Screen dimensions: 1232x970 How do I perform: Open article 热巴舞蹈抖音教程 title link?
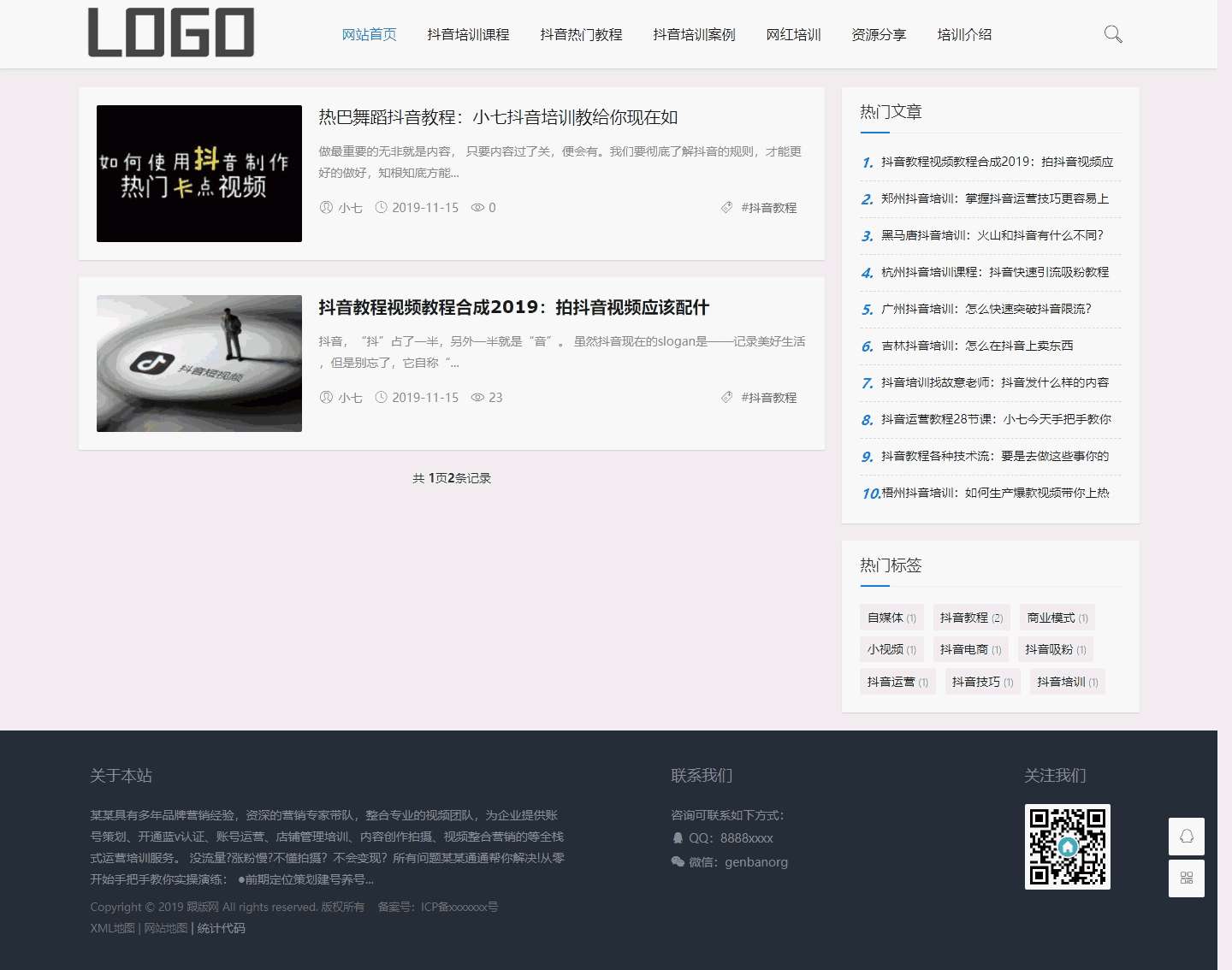point(498,117)
